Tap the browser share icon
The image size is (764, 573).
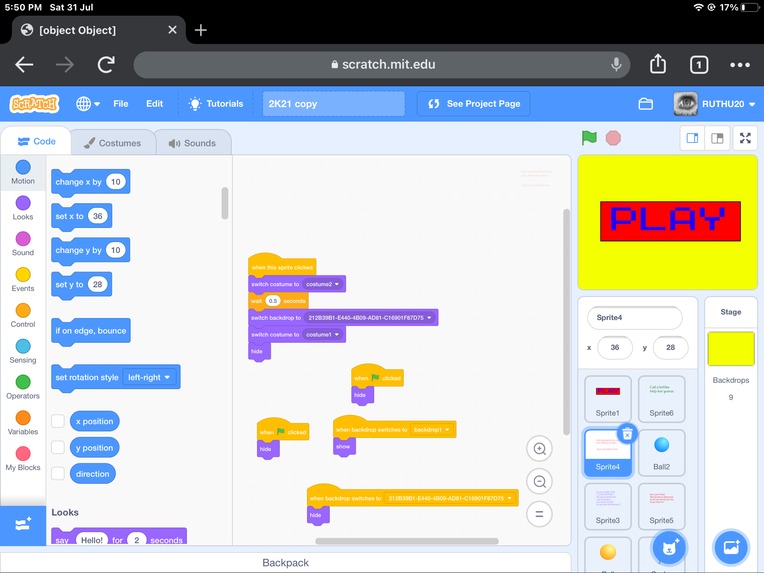[658, 64]
